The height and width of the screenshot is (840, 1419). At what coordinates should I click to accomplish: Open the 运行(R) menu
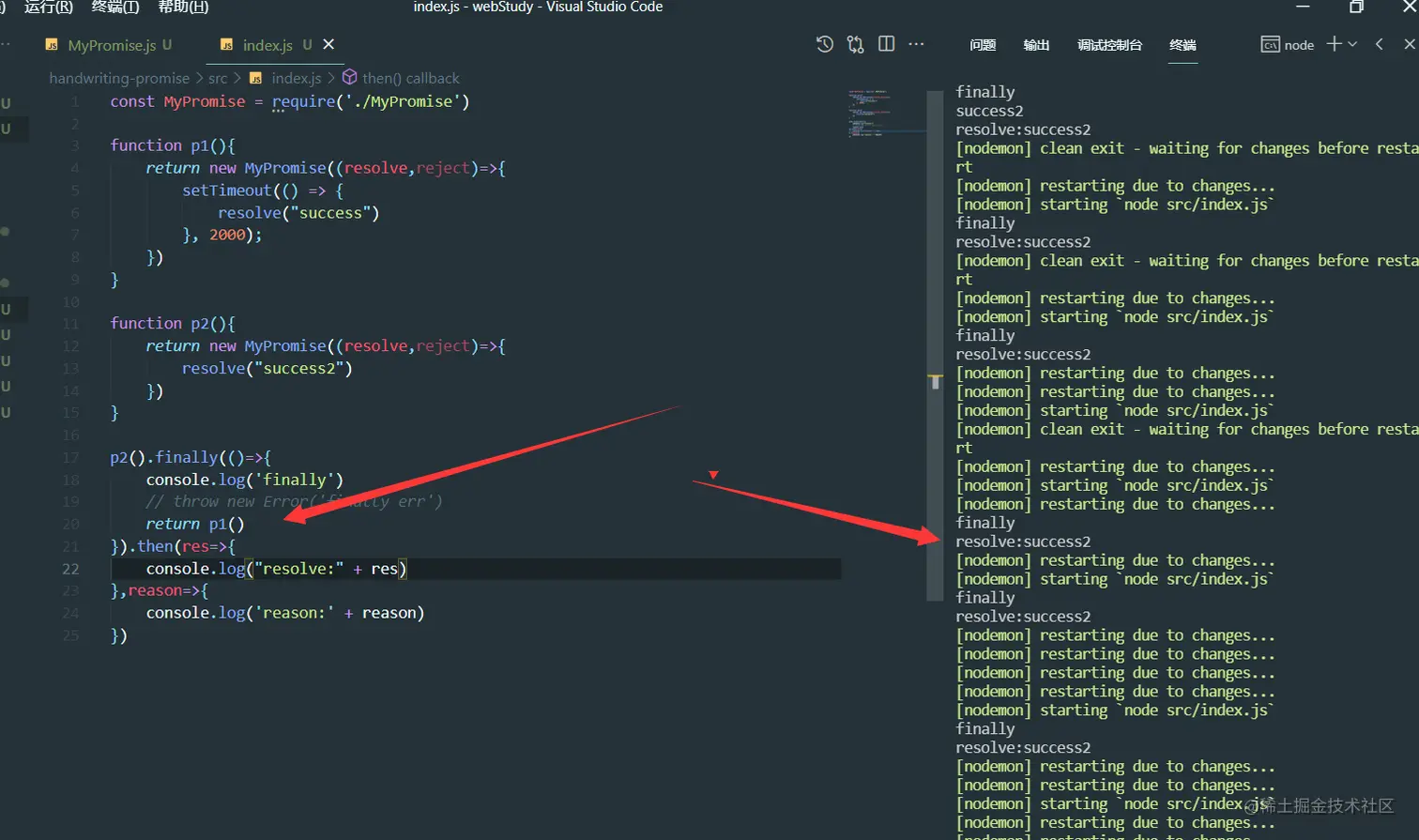point(49,8)
